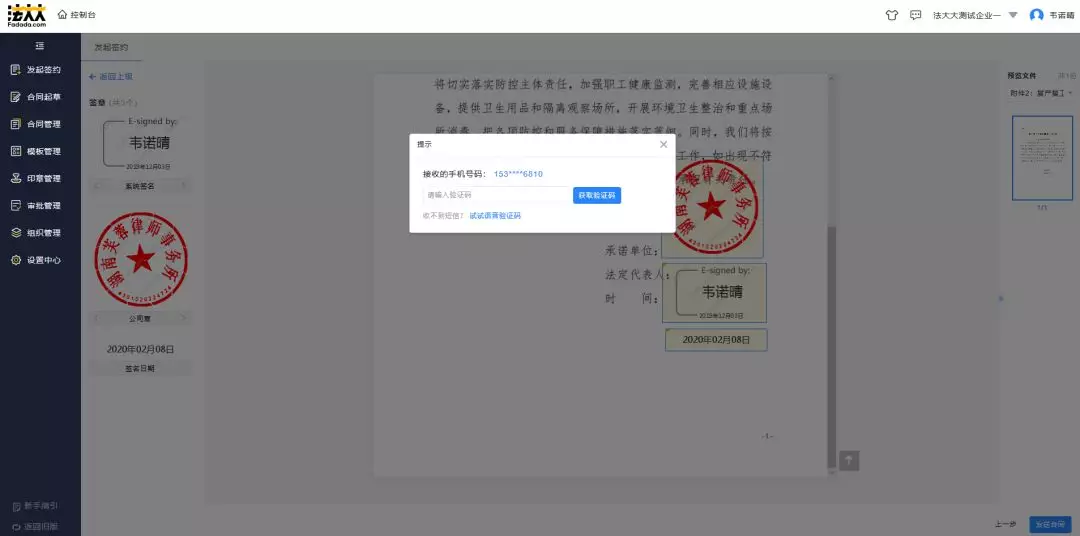Viewport: 1080px width, 536px height.
Task: Click the 获取验证码 button
Action: [x=597, y=195]
